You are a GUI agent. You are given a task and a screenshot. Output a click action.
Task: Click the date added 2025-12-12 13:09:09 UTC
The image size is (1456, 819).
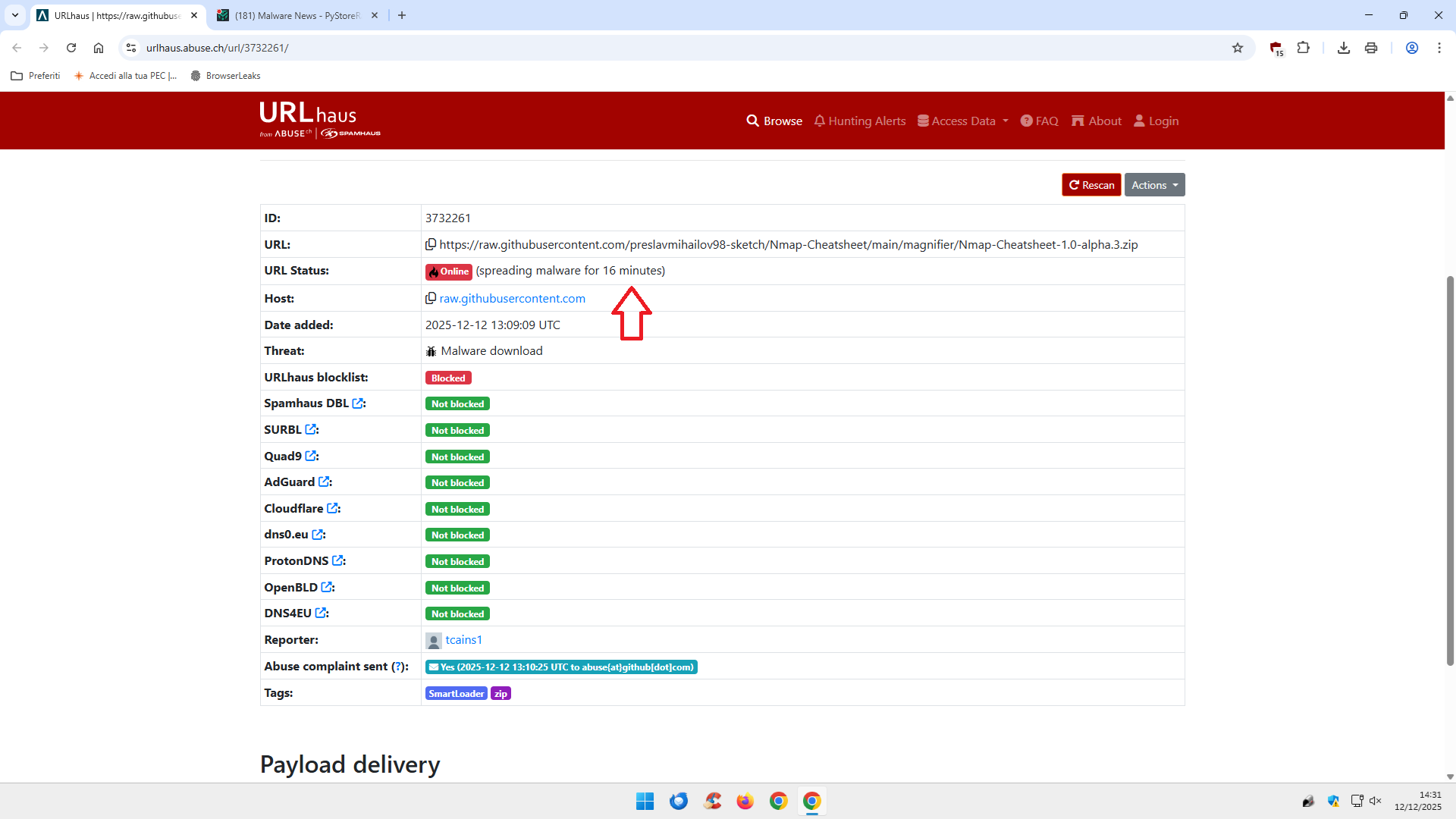coord(493,325)
